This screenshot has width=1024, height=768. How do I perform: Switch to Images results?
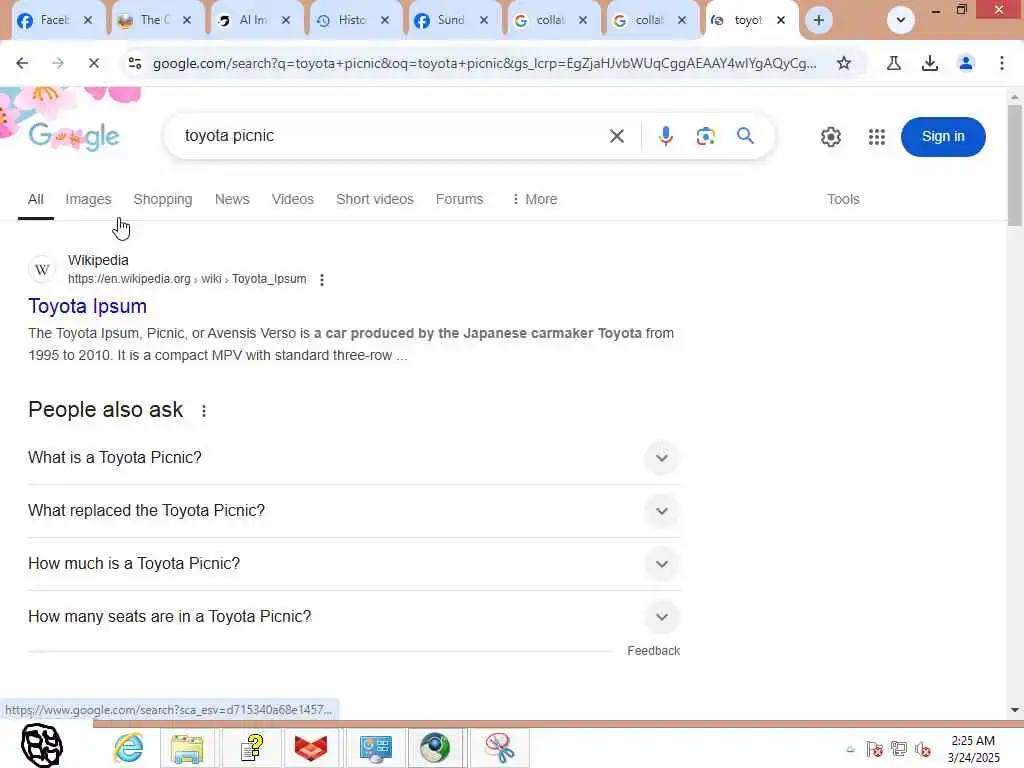(x=88, y=199)
